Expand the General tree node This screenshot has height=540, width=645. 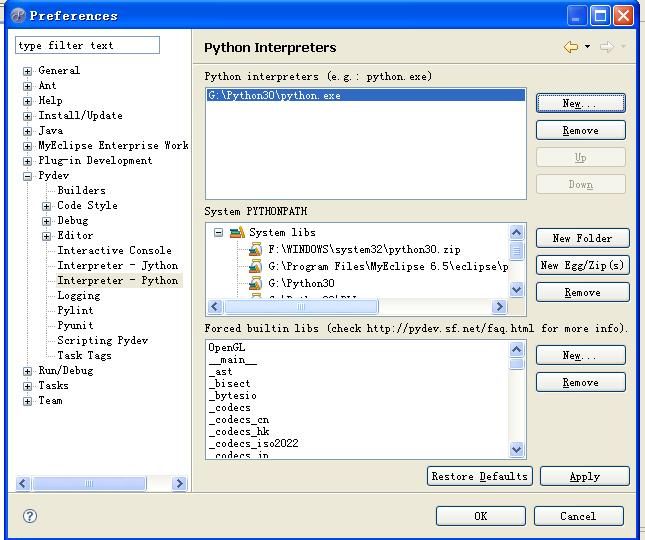pos(27,71)
